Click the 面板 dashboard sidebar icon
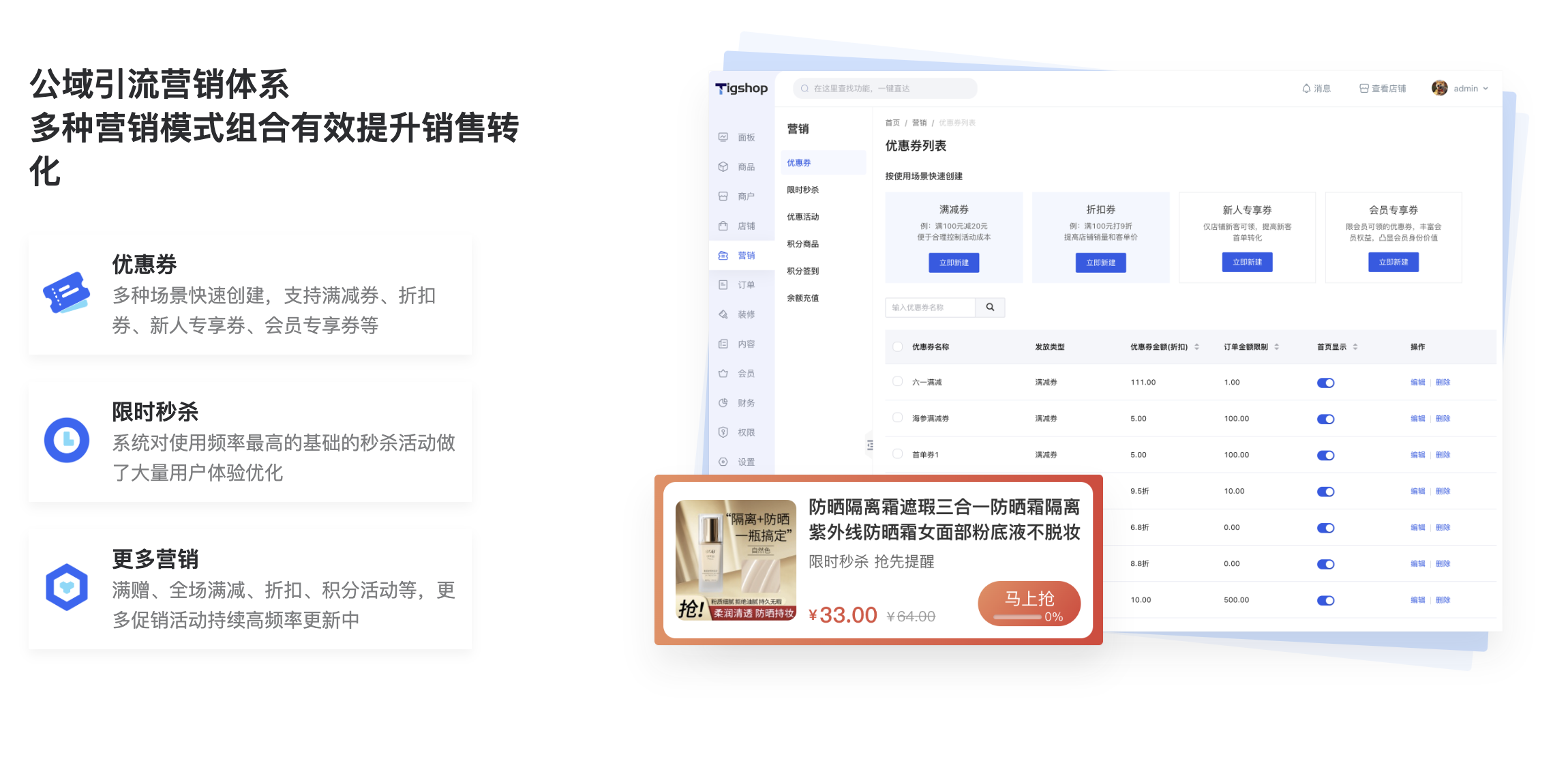Viewport: 1568px width, 757px height. click(x=723, y=137)
